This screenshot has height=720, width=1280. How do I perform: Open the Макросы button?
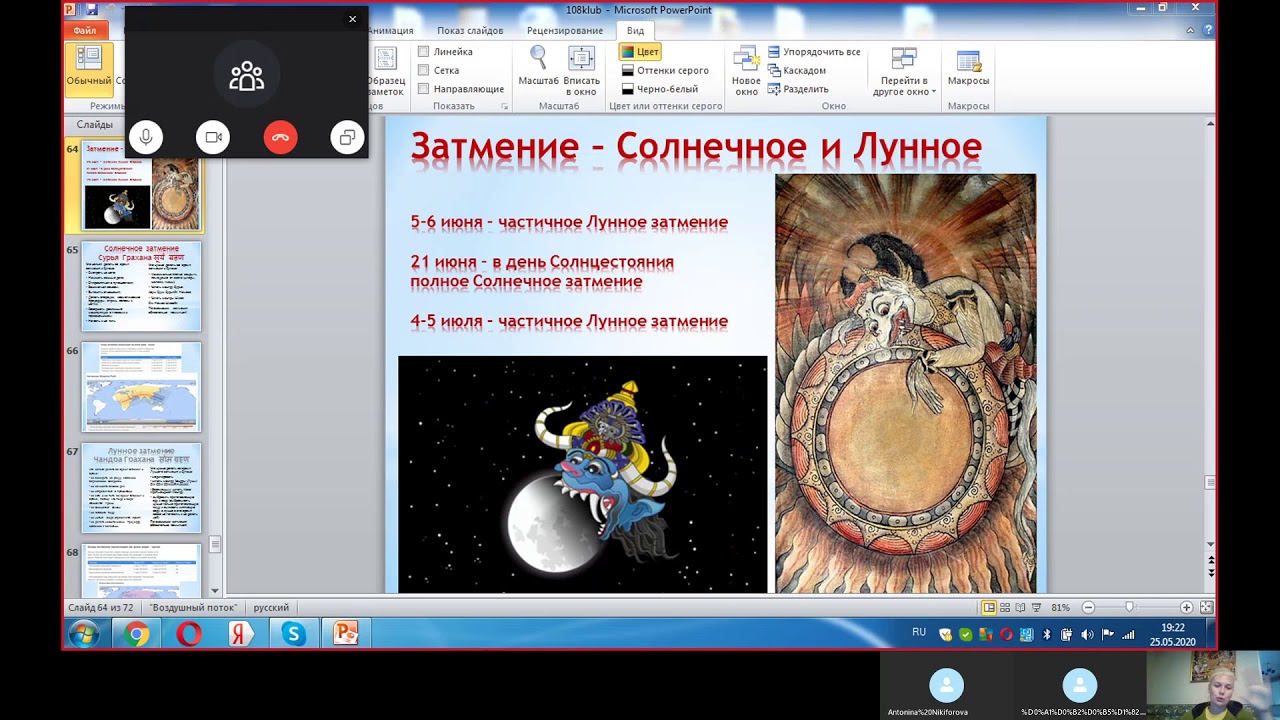[x=968, y=67]
